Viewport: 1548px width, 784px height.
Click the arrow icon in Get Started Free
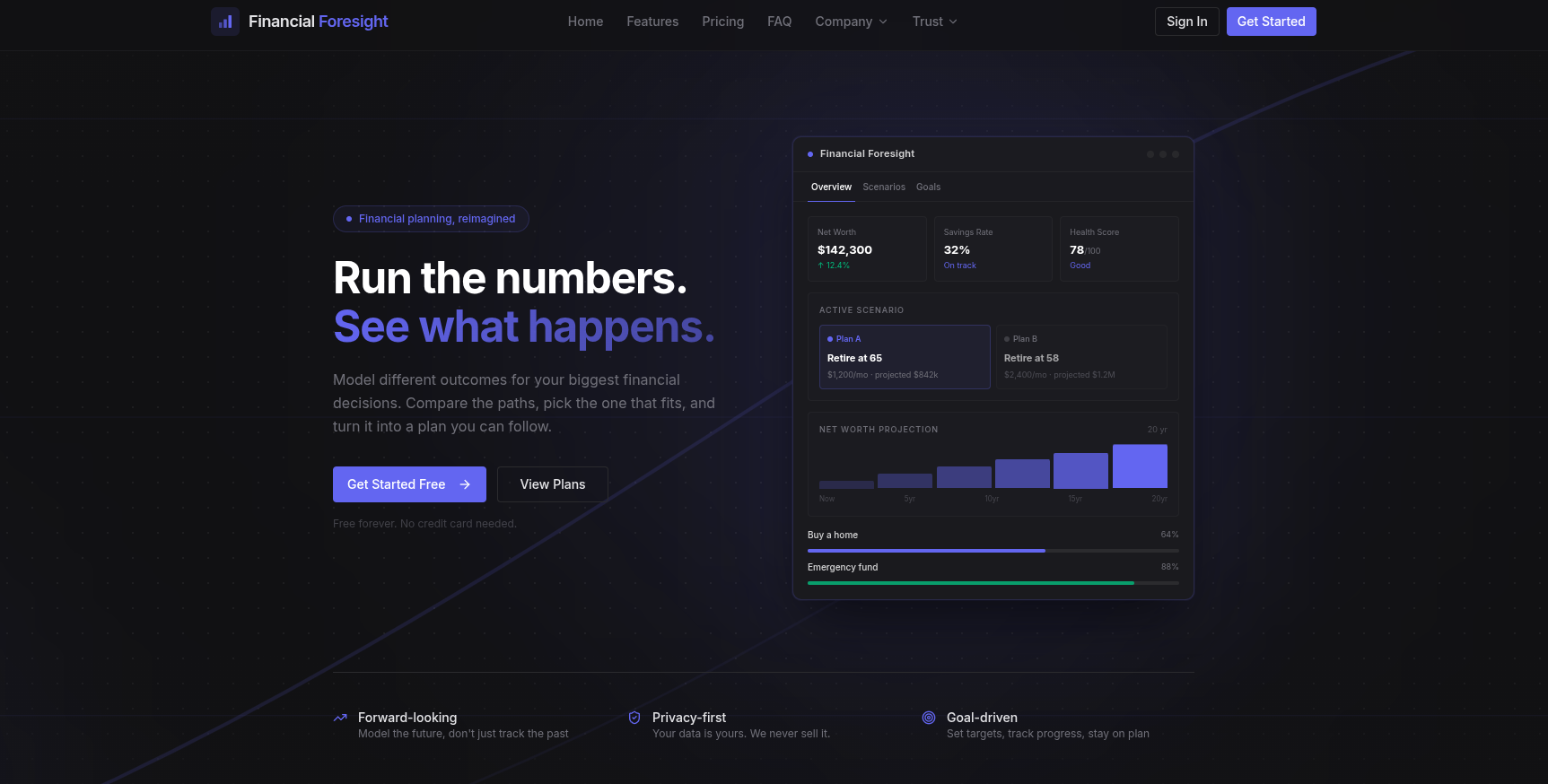465,484
